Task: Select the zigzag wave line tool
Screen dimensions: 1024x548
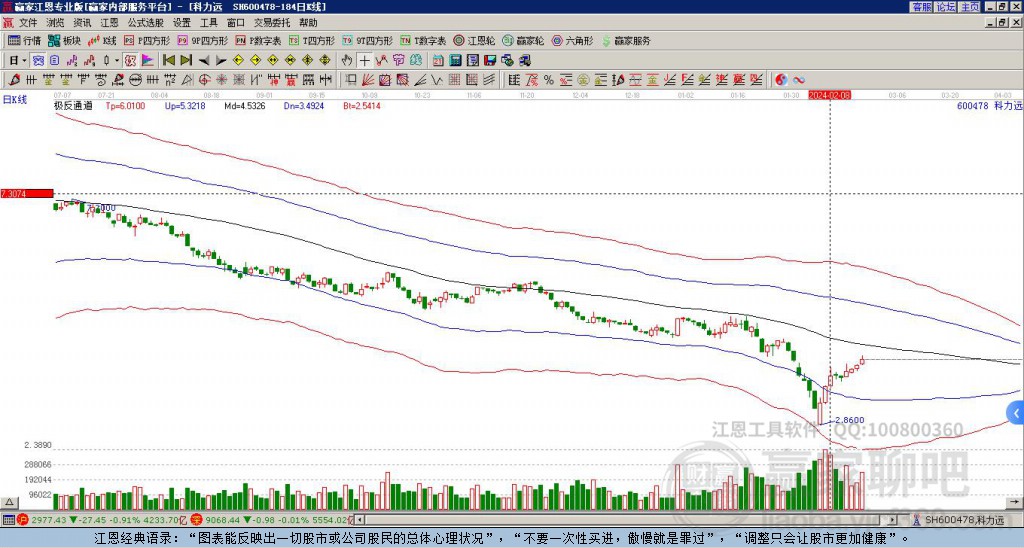Action: [438, 80]
